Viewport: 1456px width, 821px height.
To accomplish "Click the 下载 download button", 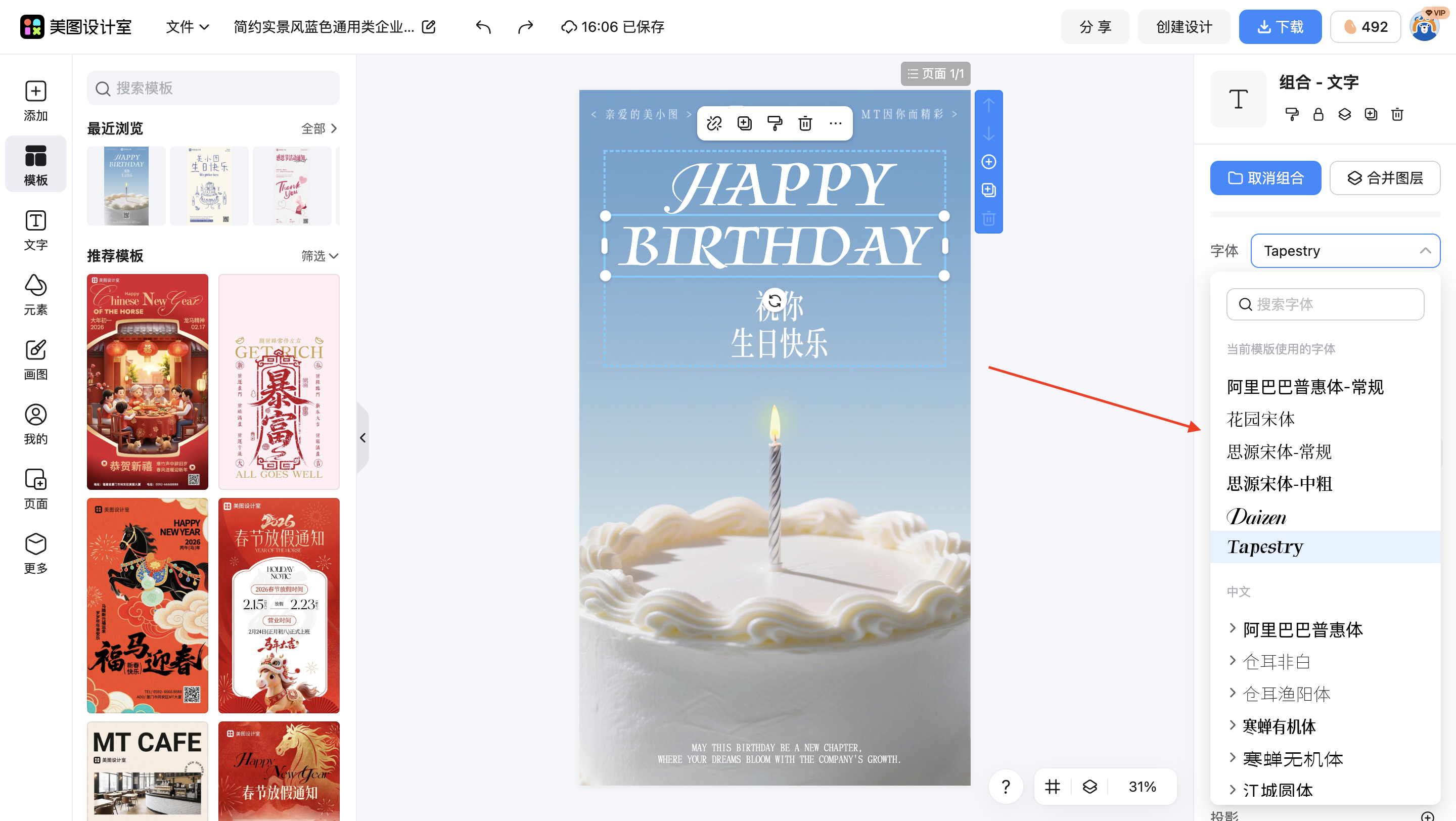I will click(x=1280, y=27).
